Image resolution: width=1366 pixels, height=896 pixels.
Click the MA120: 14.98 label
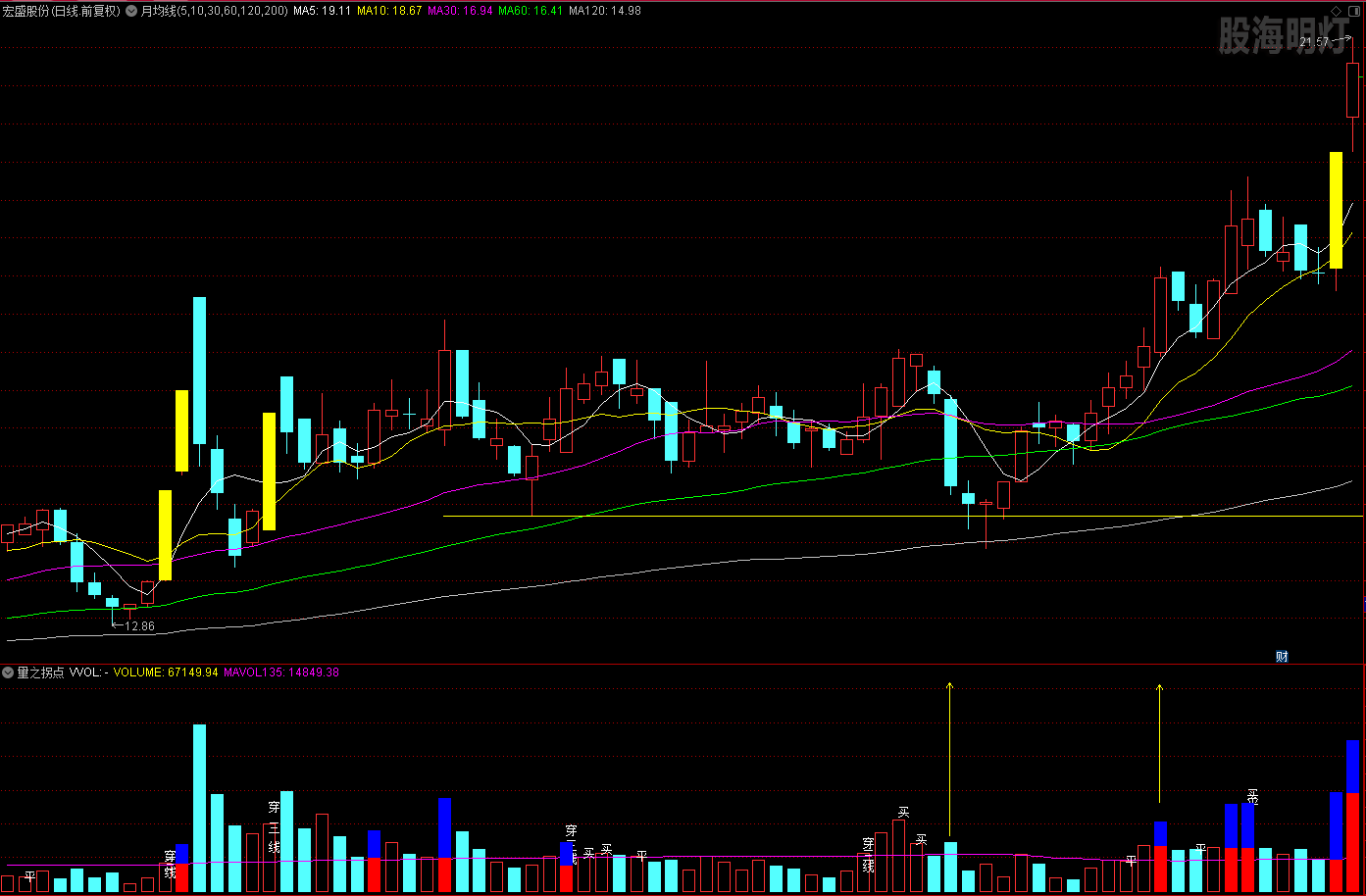[605, 11]
